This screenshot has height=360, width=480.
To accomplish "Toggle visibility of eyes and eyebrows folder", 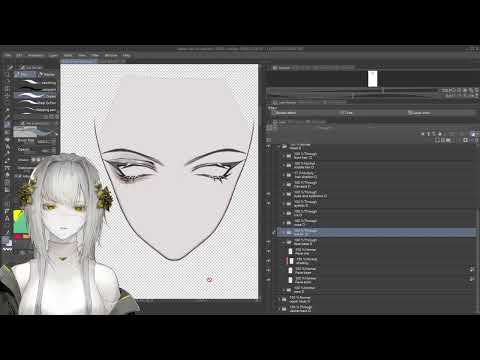I will [269, 194].
